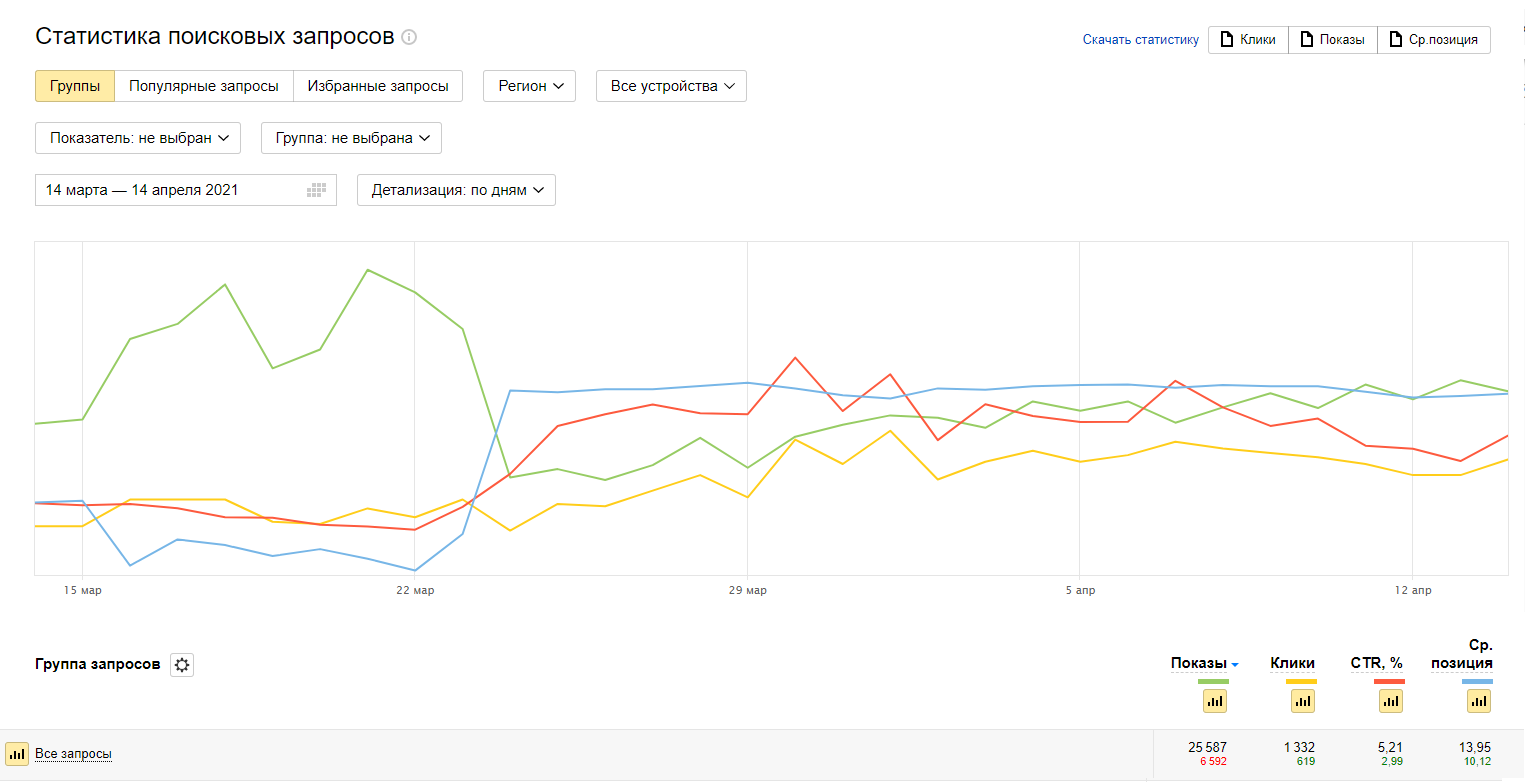Toggle chart icon under Показы column
This screenshot has width=1525, height=782.
click(x=1215, y=701)
